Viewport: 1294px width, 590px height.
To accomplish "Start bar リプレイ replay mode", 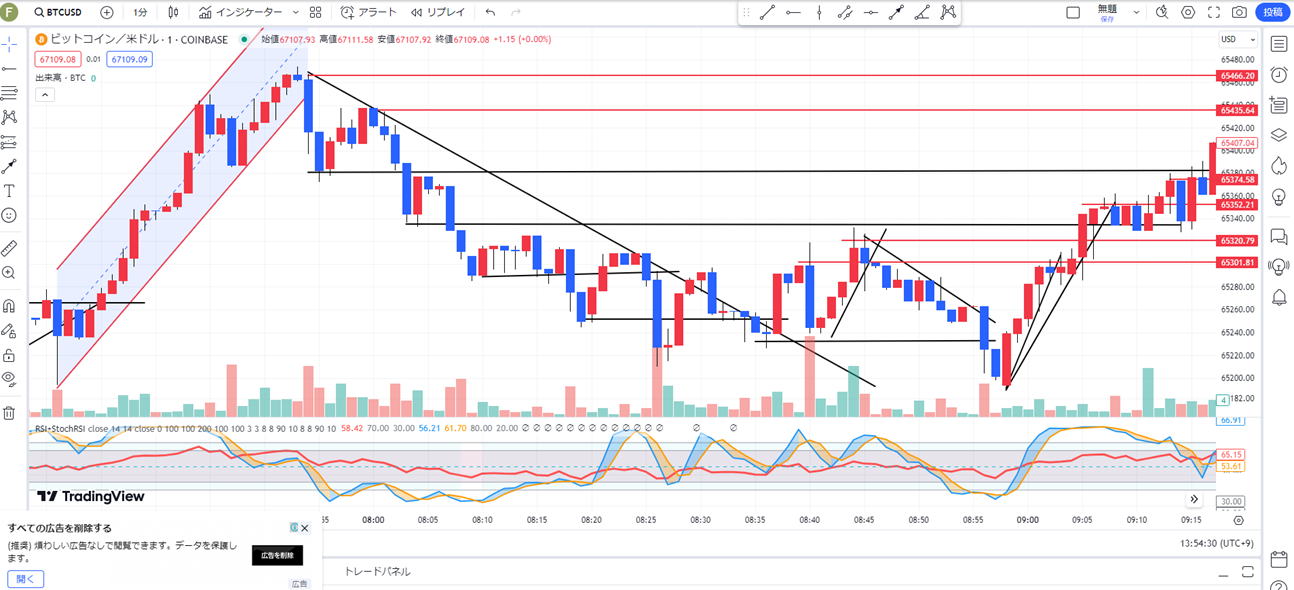I will point(437,13).
